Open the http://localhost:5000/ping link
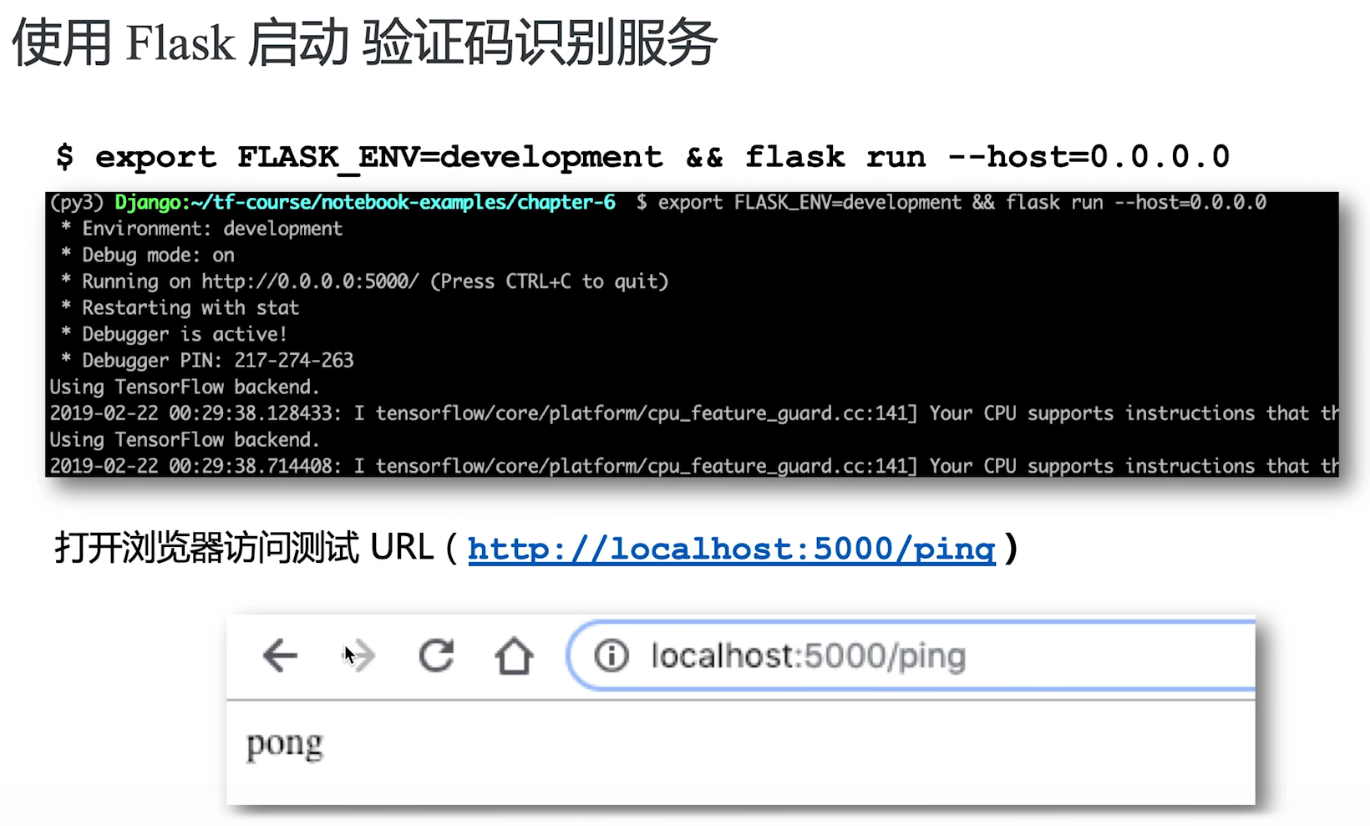 point(731,549)
